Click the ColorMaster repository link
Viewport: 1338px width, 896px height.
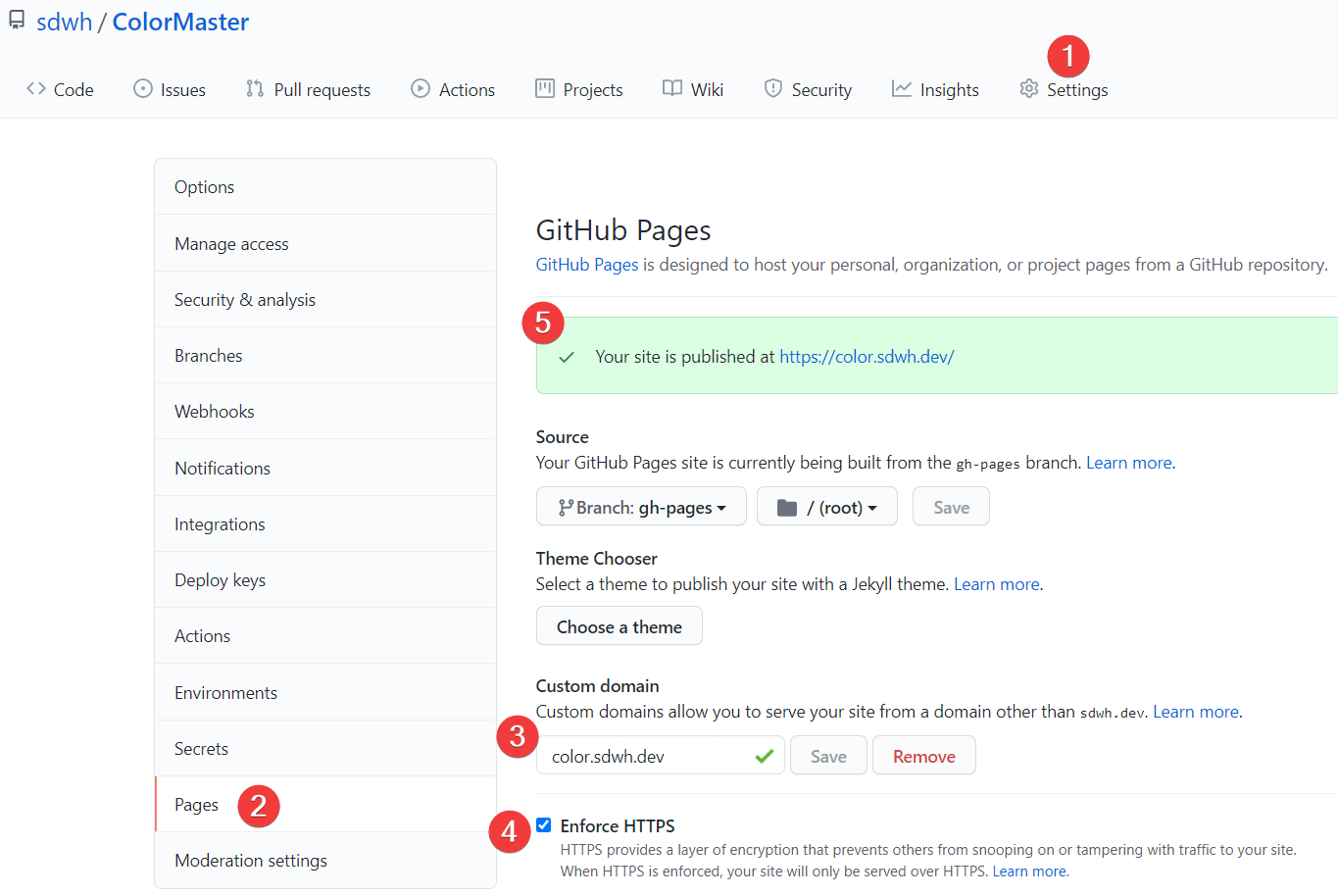pyautogui.click(x=180, y=22)
